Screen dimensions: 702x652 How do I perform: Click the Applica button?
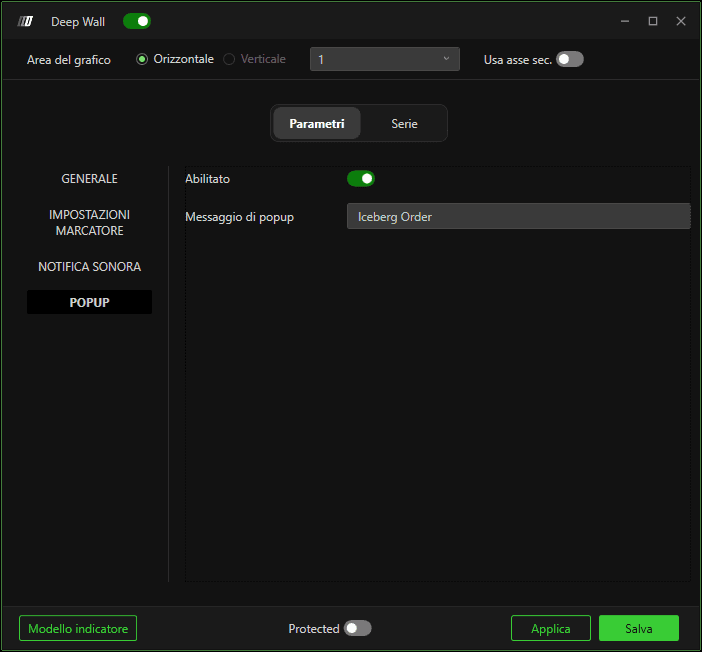(551, 628)
